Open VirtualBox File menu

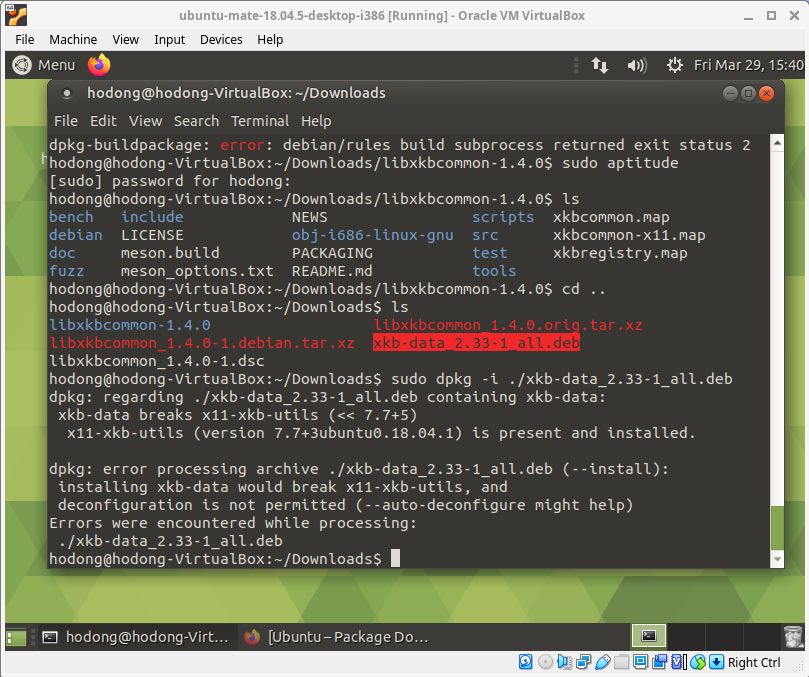(x=25, y=40)
